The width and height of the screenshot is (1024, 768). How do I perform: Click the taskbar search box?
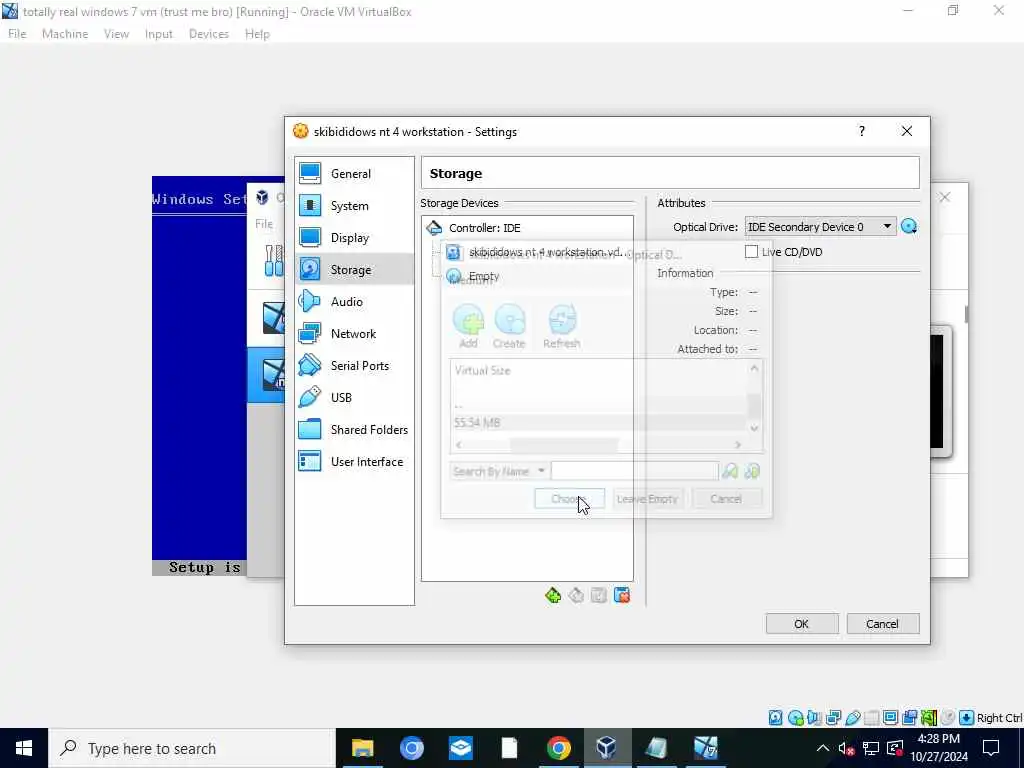coord(192,748)
